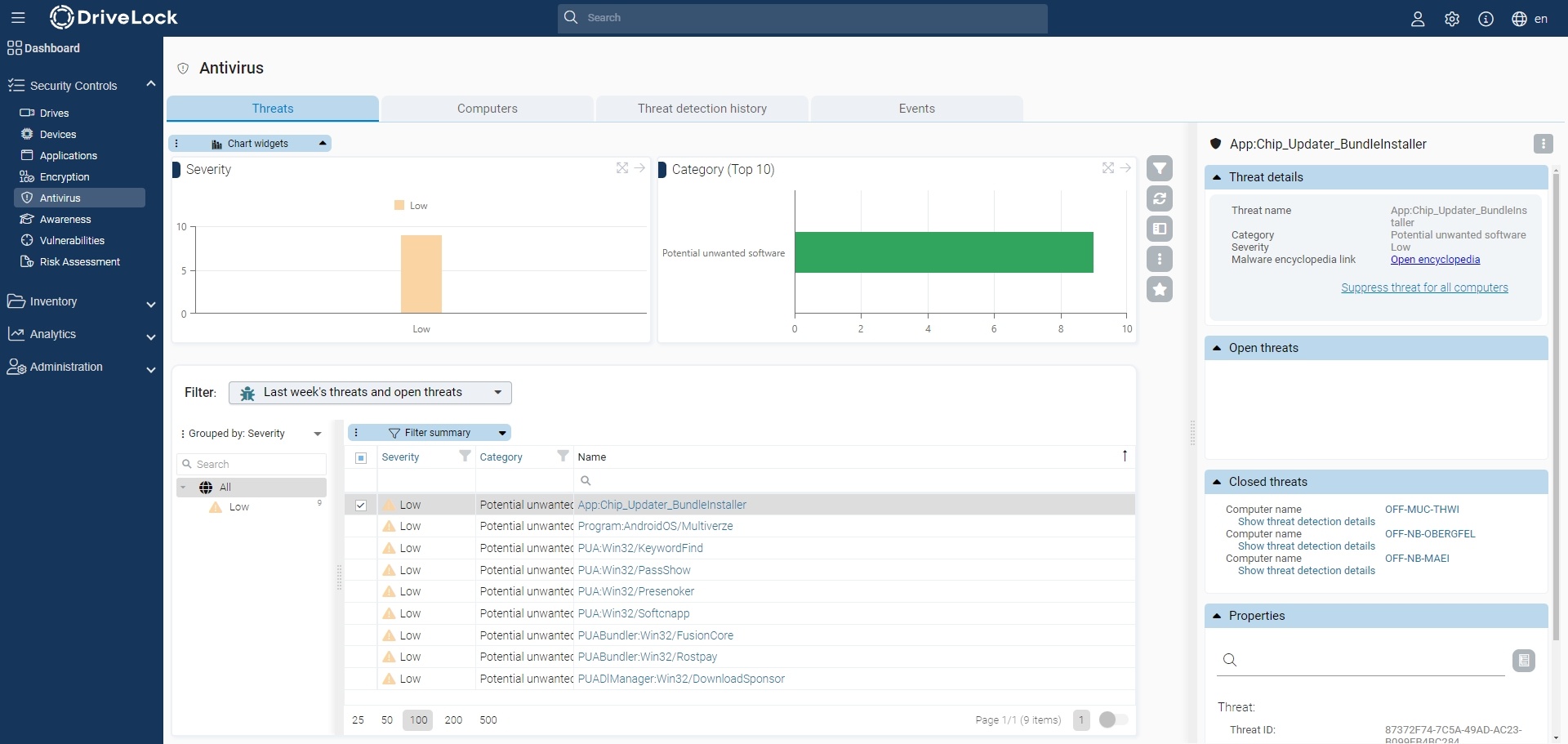
Task: Click the Category column filter icon
Action: (x=563, y=456)
